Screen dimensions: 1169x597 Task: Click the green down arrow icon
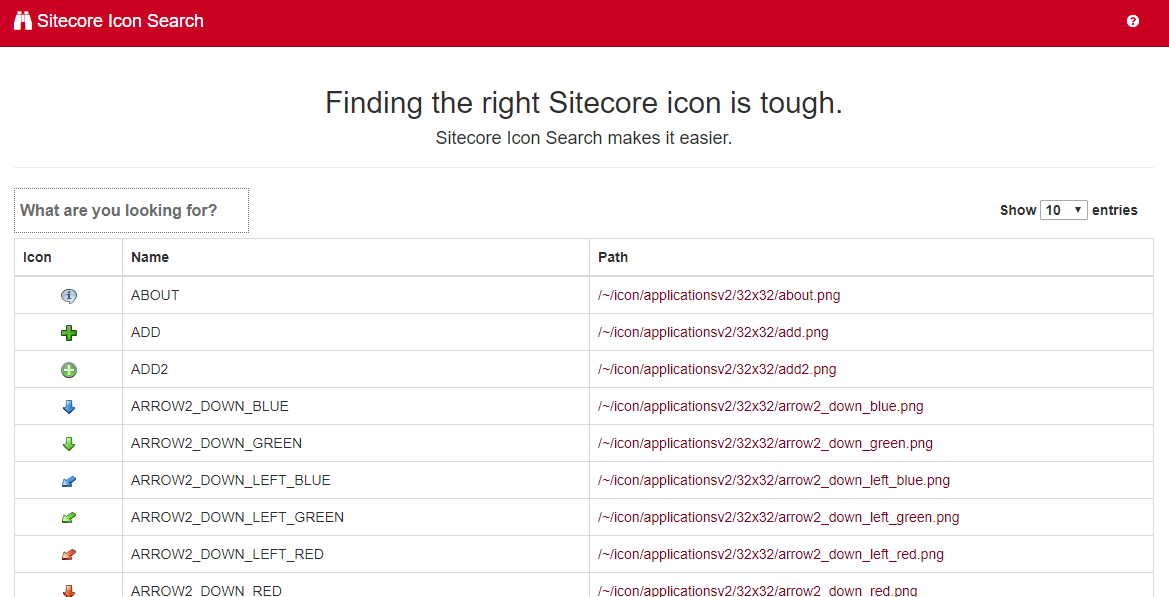pos(69,444)
